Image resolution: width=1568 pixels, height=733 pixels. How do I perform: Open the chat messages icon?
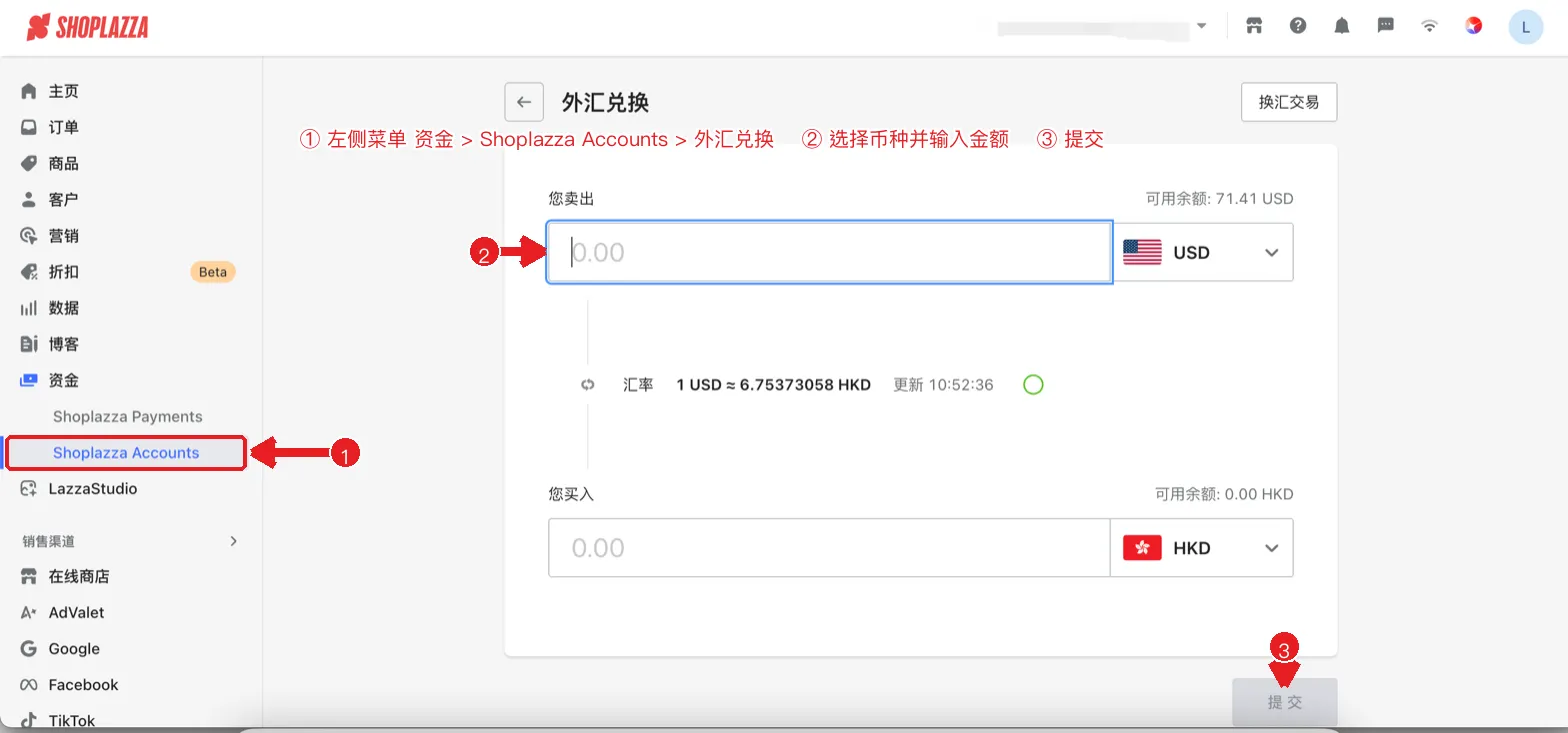click(1386, 26)
